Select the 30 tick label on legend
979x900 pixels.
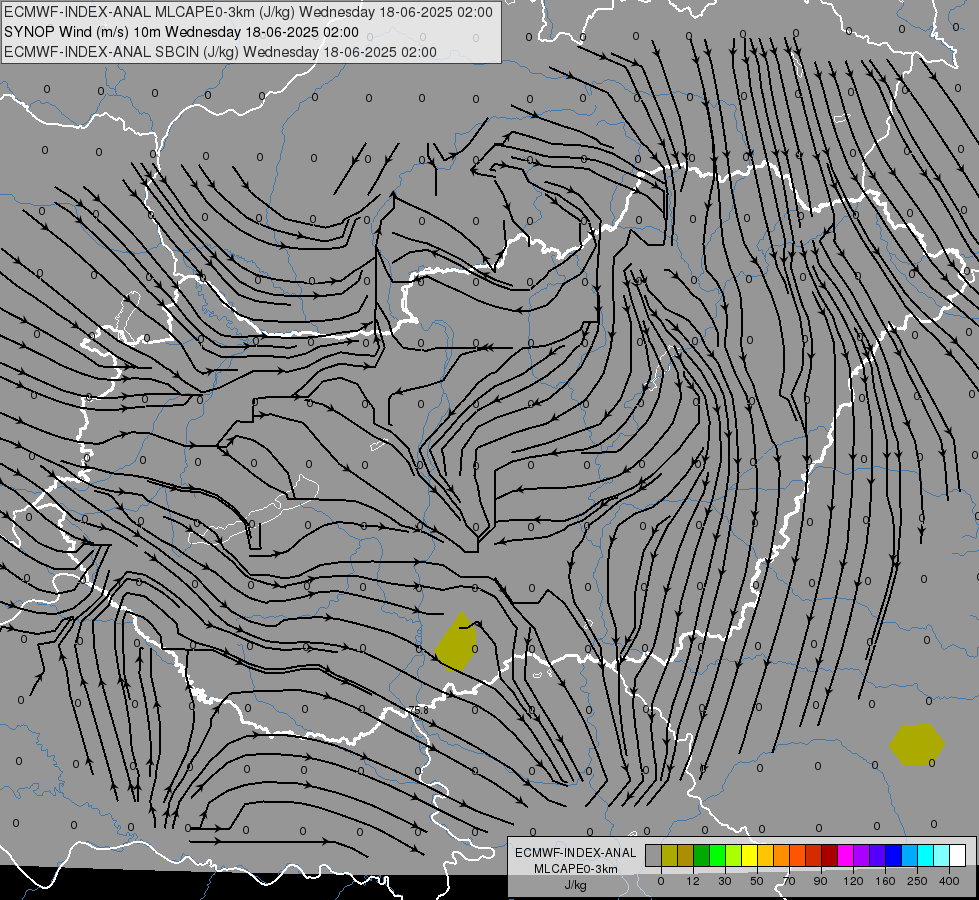pos(725,881)
